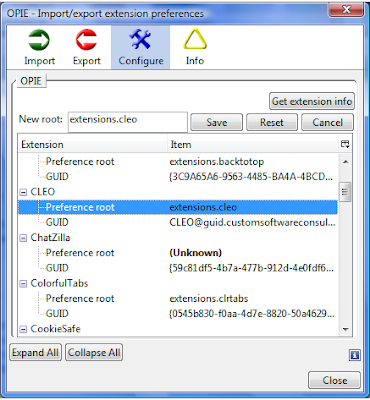Click the small info icon at bottom right
This screenshot has height=400, width=370.
point(354,355)
